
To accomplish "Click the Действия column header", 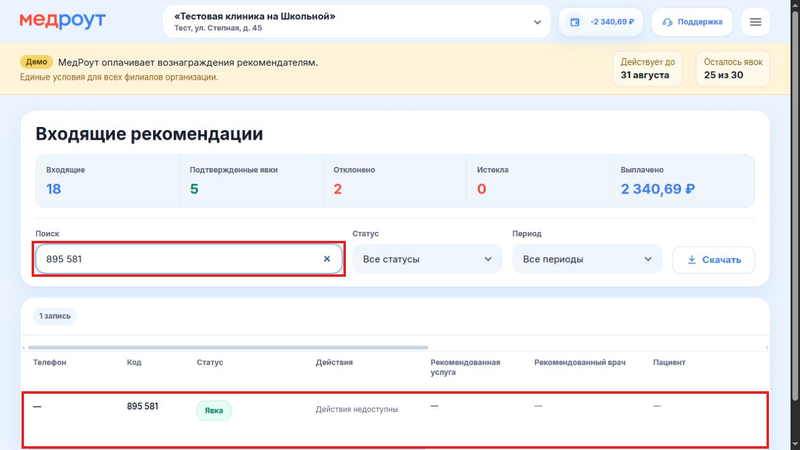I will click(334, 362).
